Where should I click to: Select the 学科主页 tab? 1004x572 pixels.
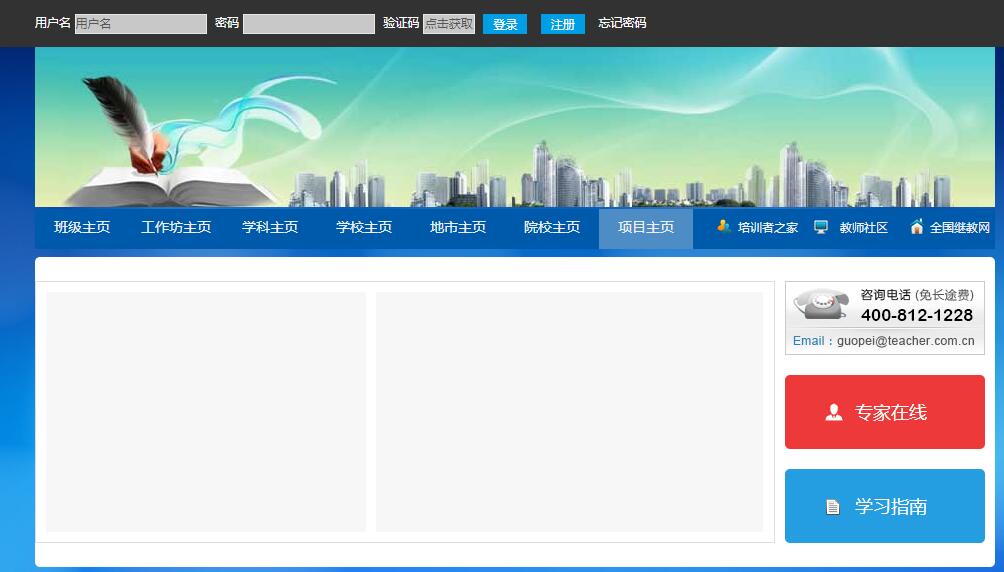point(270,227)
